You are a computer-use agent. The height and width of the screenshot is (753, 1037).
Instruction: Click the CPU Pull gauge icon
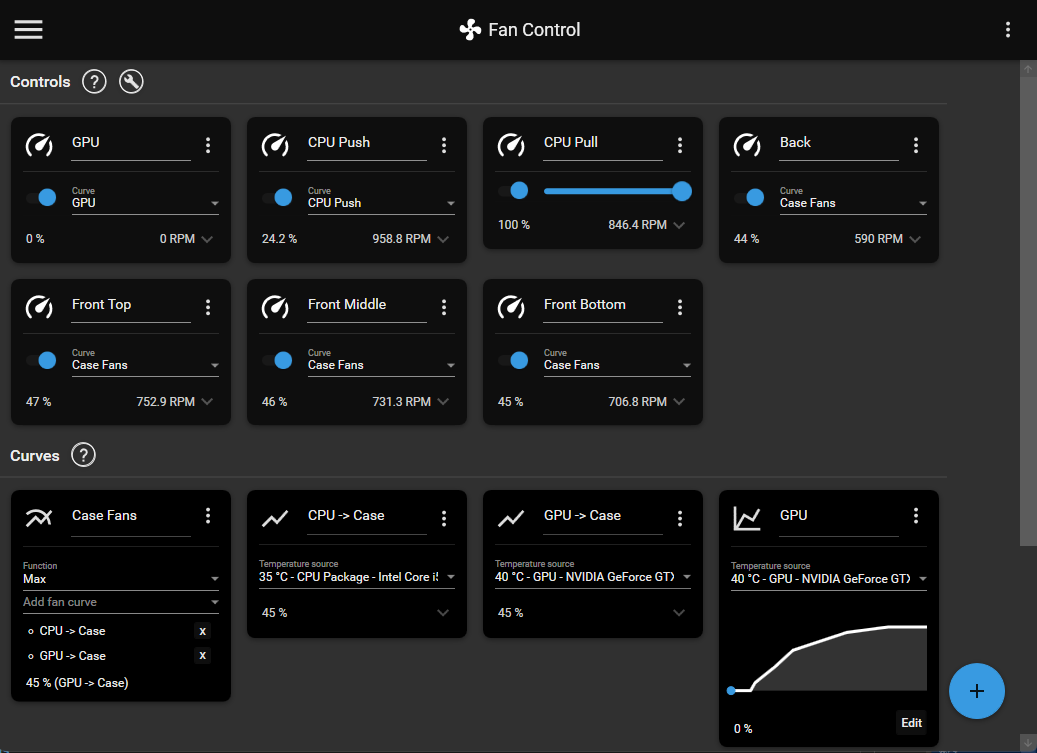[511, 145]
